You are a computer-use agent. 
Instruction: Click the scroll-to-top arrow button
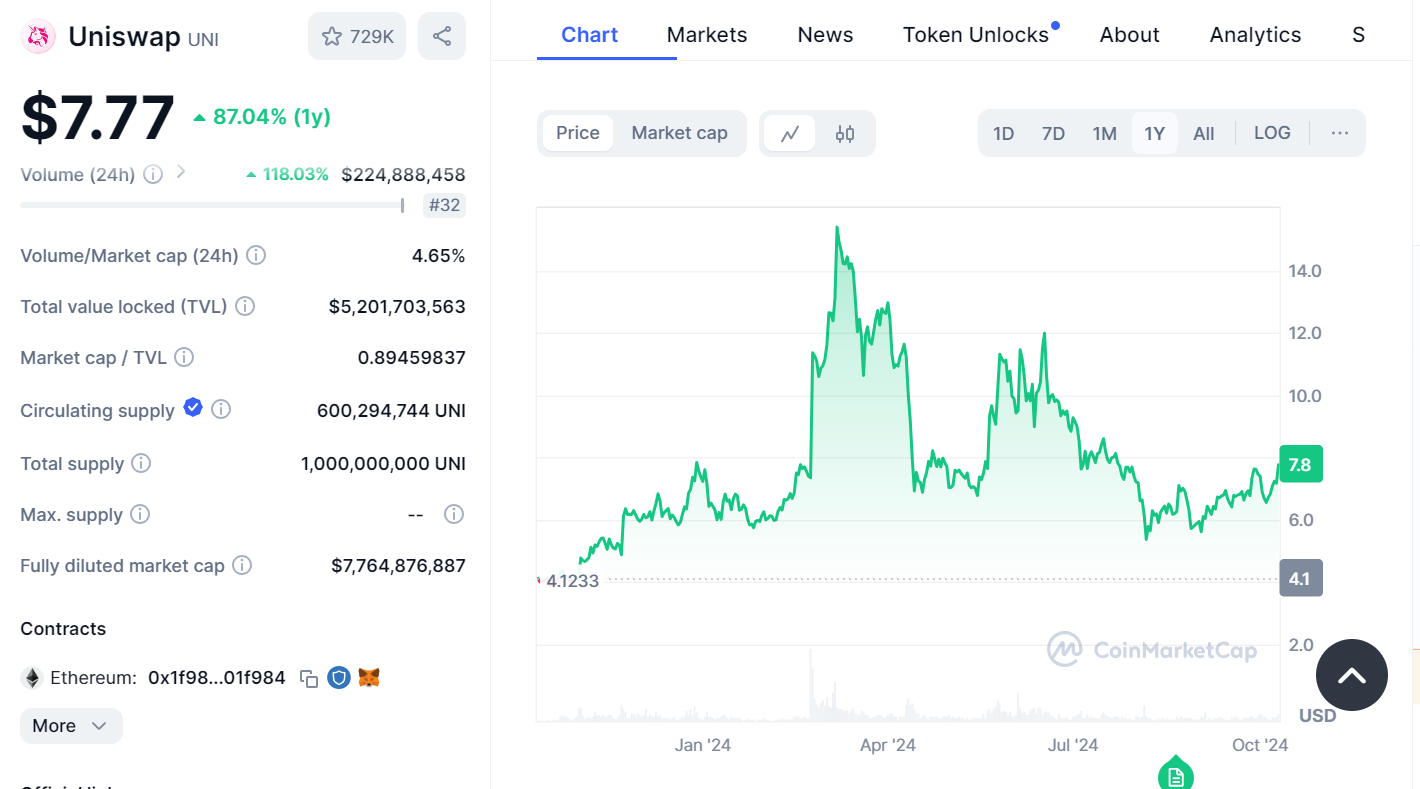[x=1351, y=676]
